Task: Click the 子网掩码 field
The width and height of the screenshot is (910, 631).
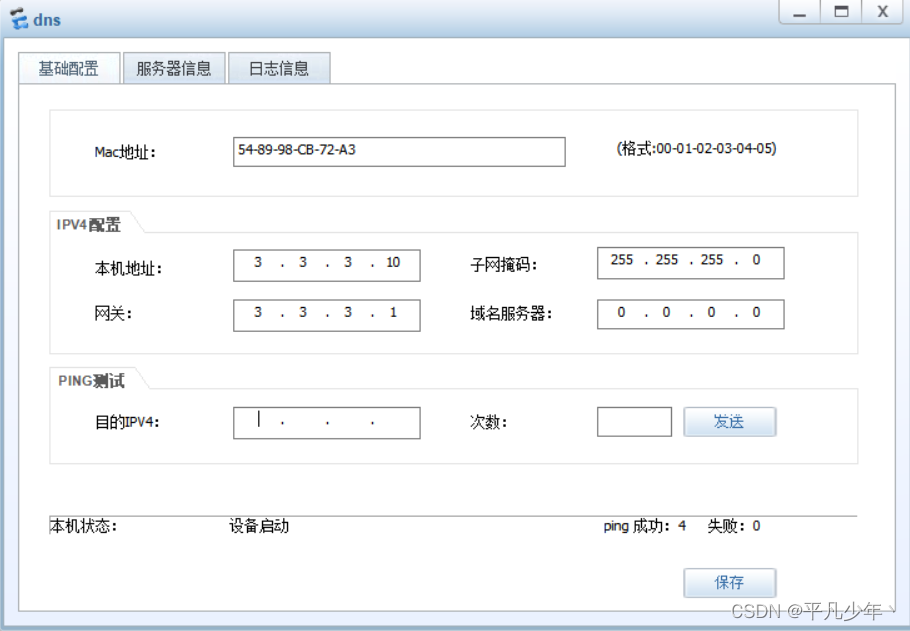Action: [x=691, y=262]
